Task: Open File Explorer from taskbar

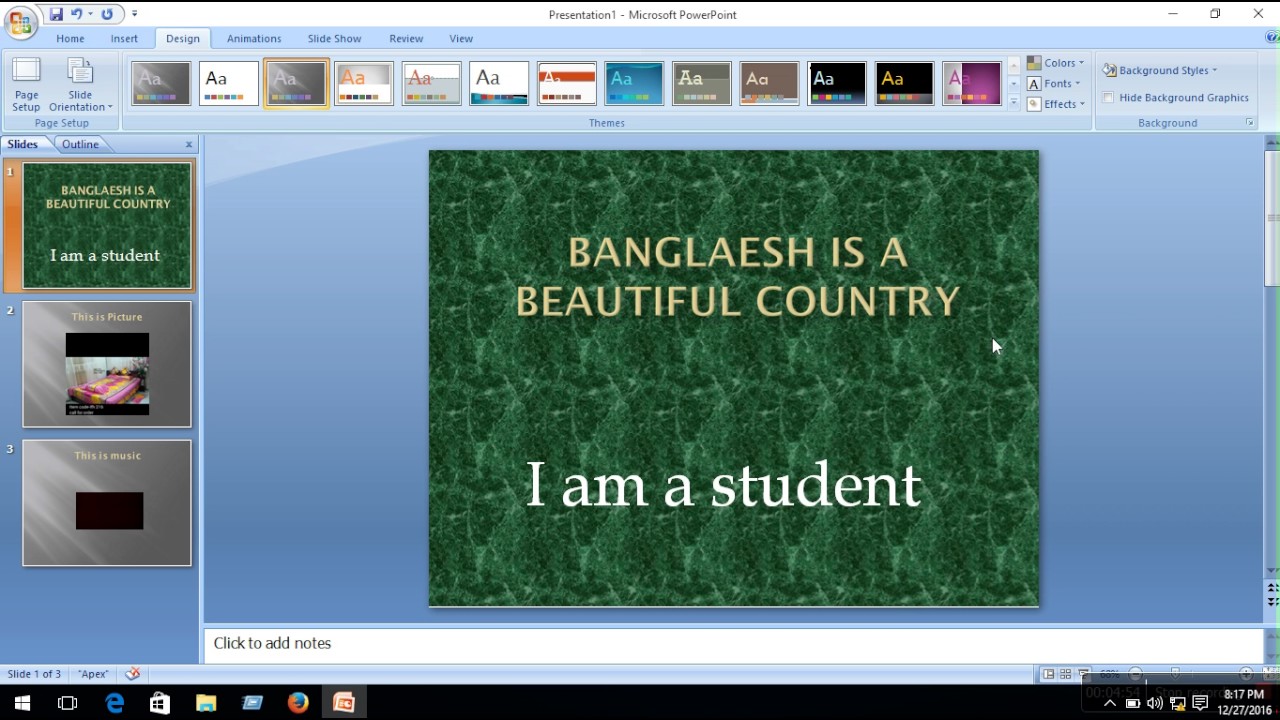Action: (x=206, y=703)
